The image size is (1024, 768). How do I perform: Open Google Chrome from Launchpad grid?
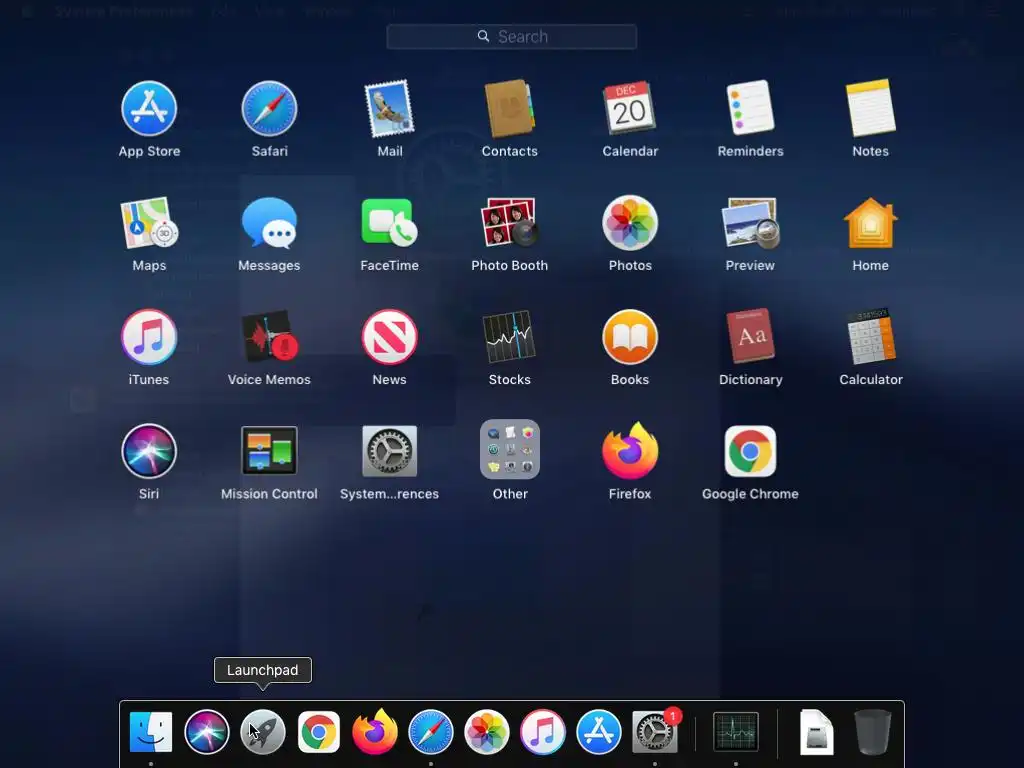coord(750,451)
